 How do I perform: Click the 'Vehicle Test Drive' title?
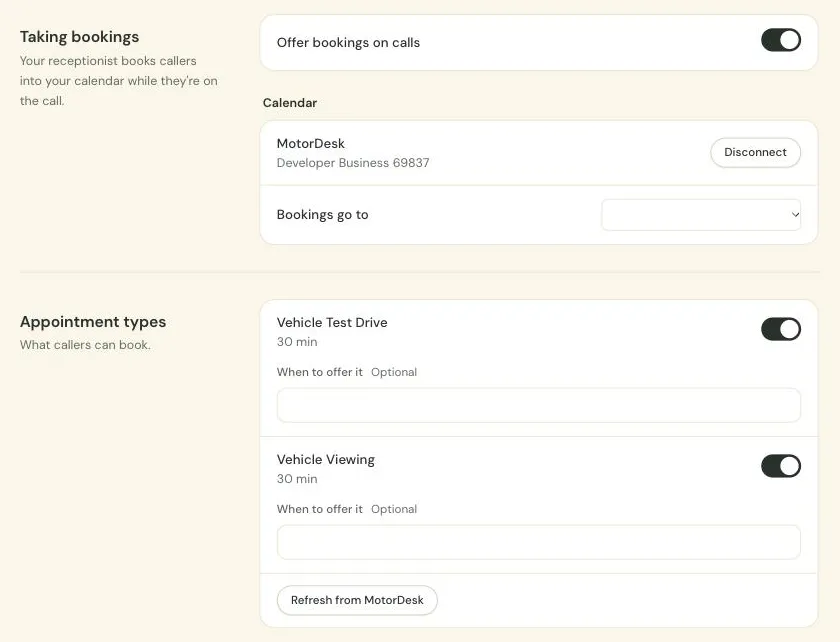[332, 323]
